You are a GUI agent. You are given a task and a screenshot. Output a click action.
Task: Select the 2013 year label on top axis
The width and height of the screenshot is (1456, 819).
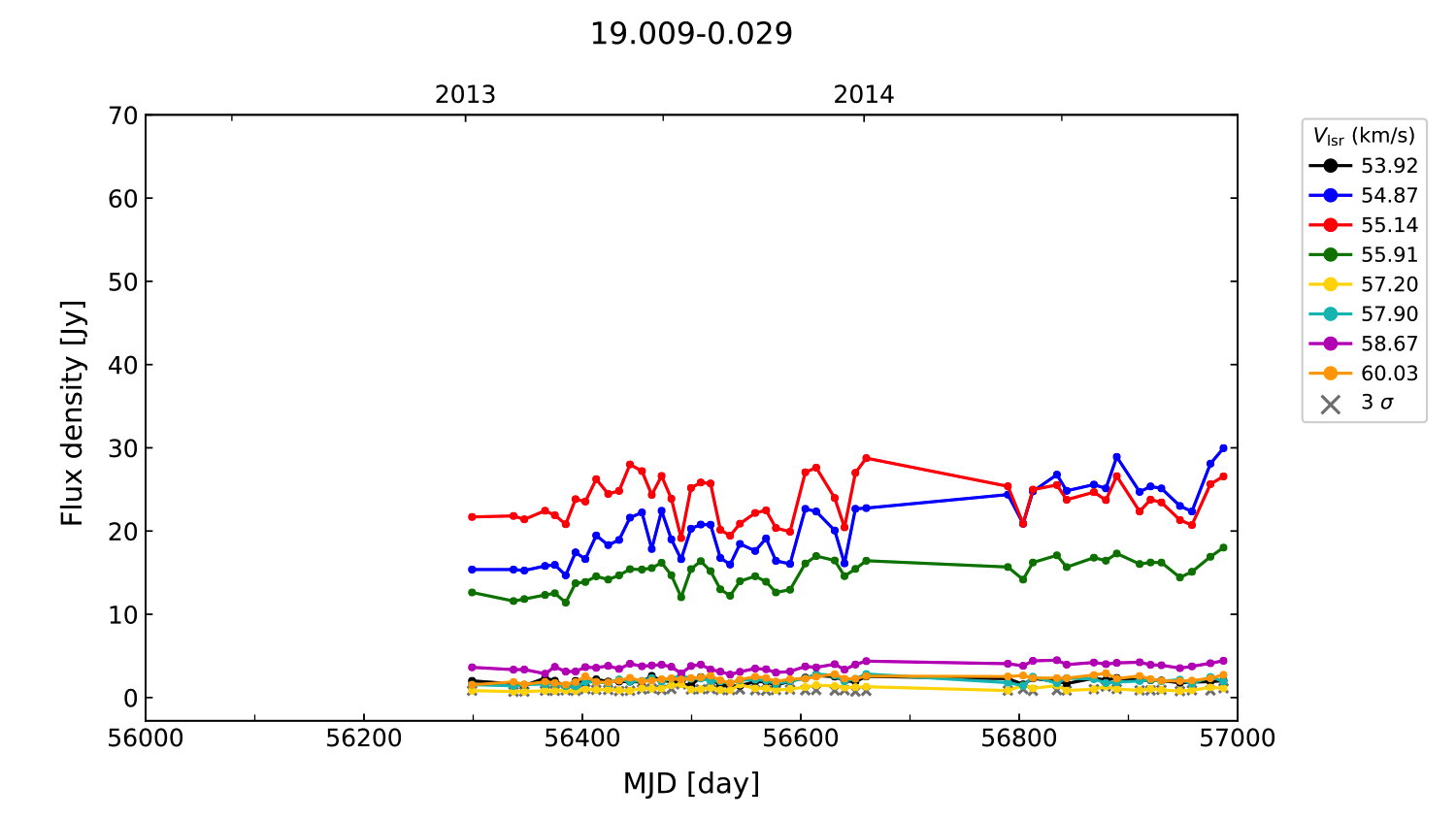point(465,95)
